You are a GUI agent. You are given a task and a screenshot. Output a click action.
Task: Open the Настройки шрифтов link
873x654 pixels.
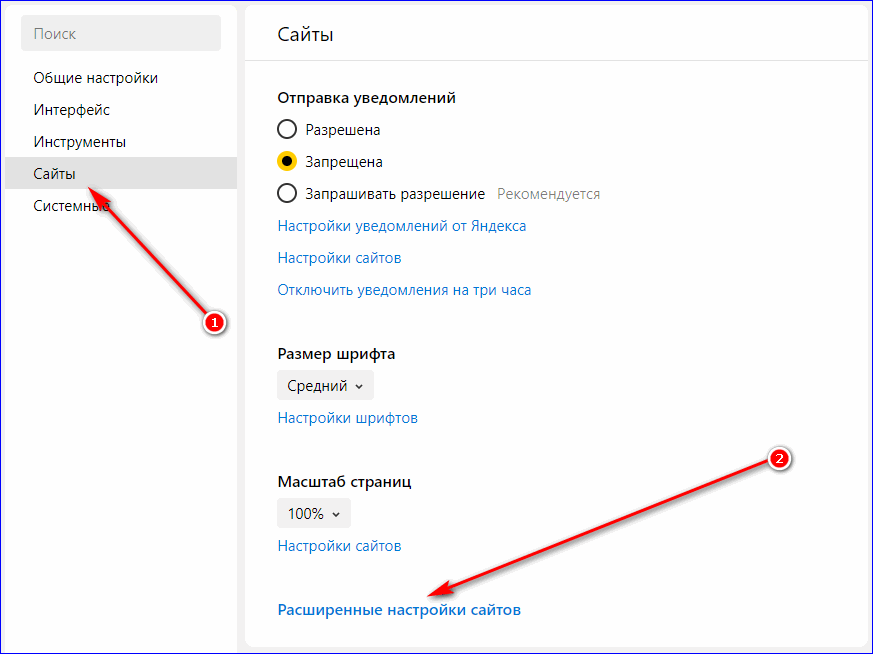pyautogui.click(x=347, y=418)
